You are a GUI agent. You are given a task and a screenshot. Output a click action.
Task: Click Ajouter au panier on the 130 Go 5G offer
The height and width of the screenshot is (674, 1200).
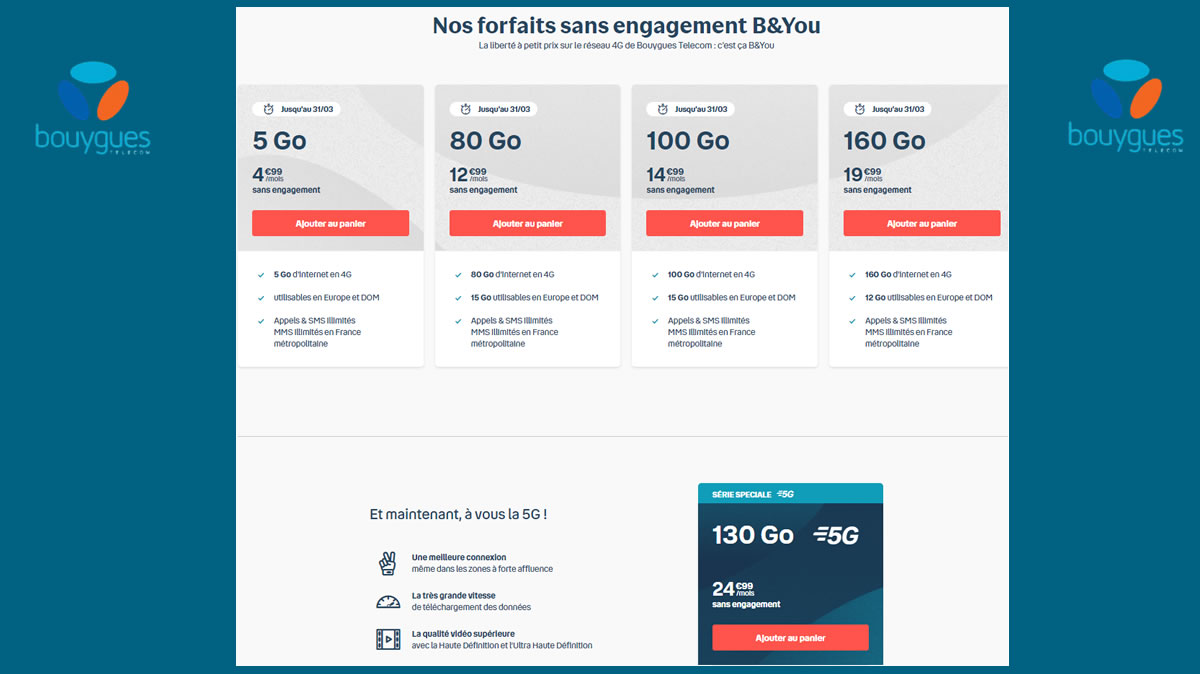pos(790,637)
